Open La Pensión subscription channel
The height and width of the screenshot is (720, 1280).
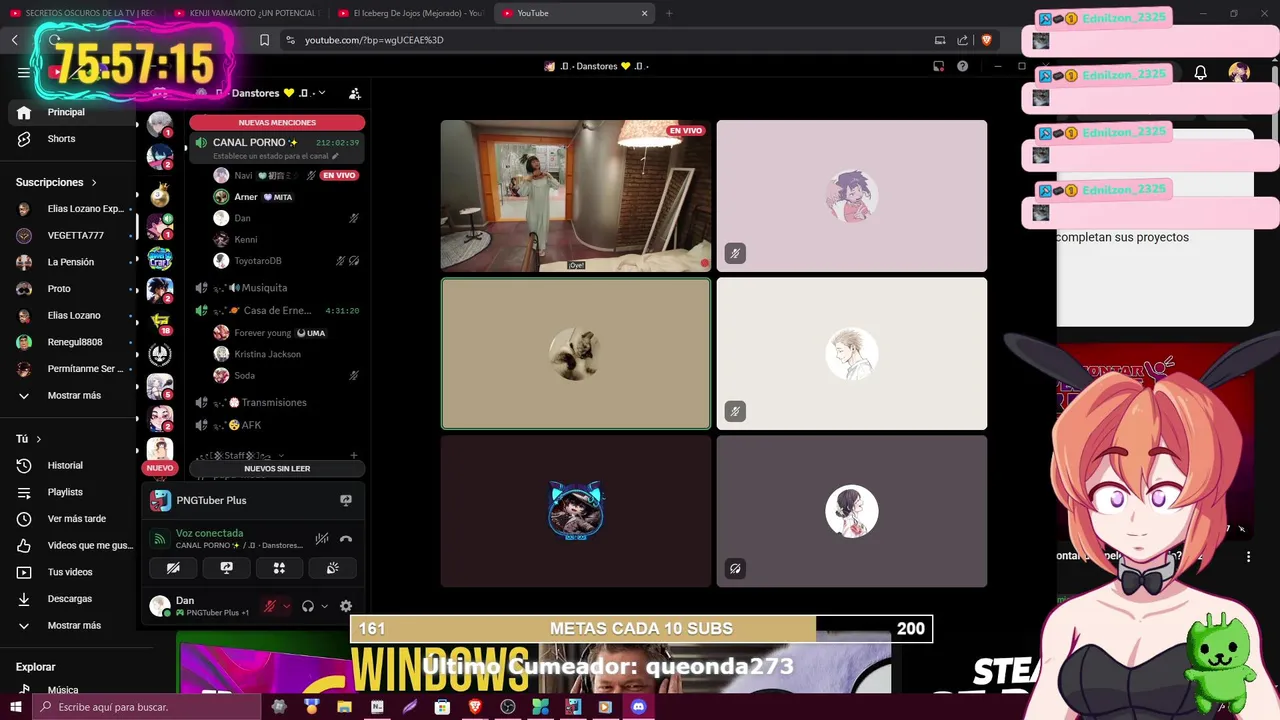coord(70,262)
